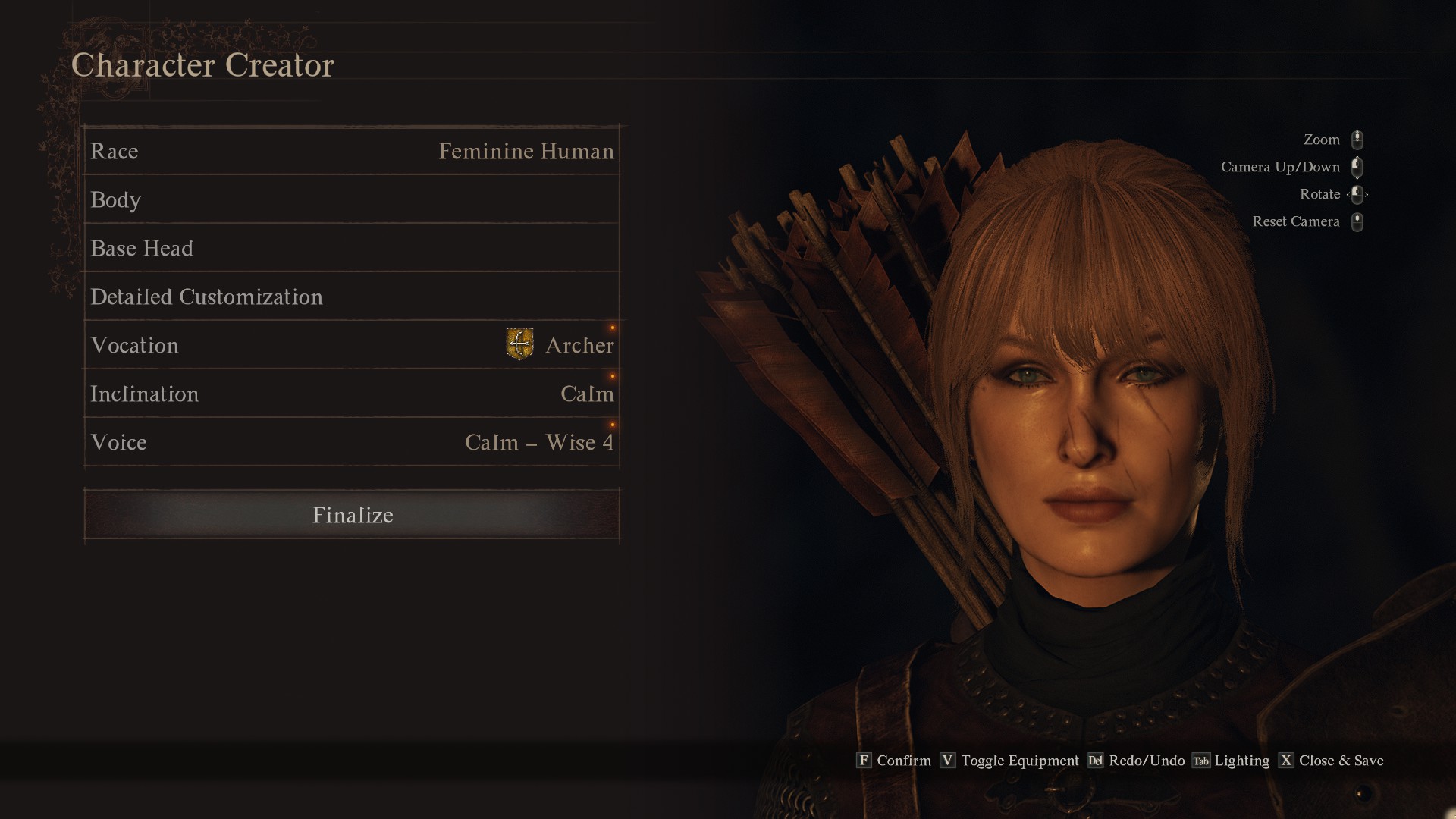Click the F key Confirm icon

[864, 760]
